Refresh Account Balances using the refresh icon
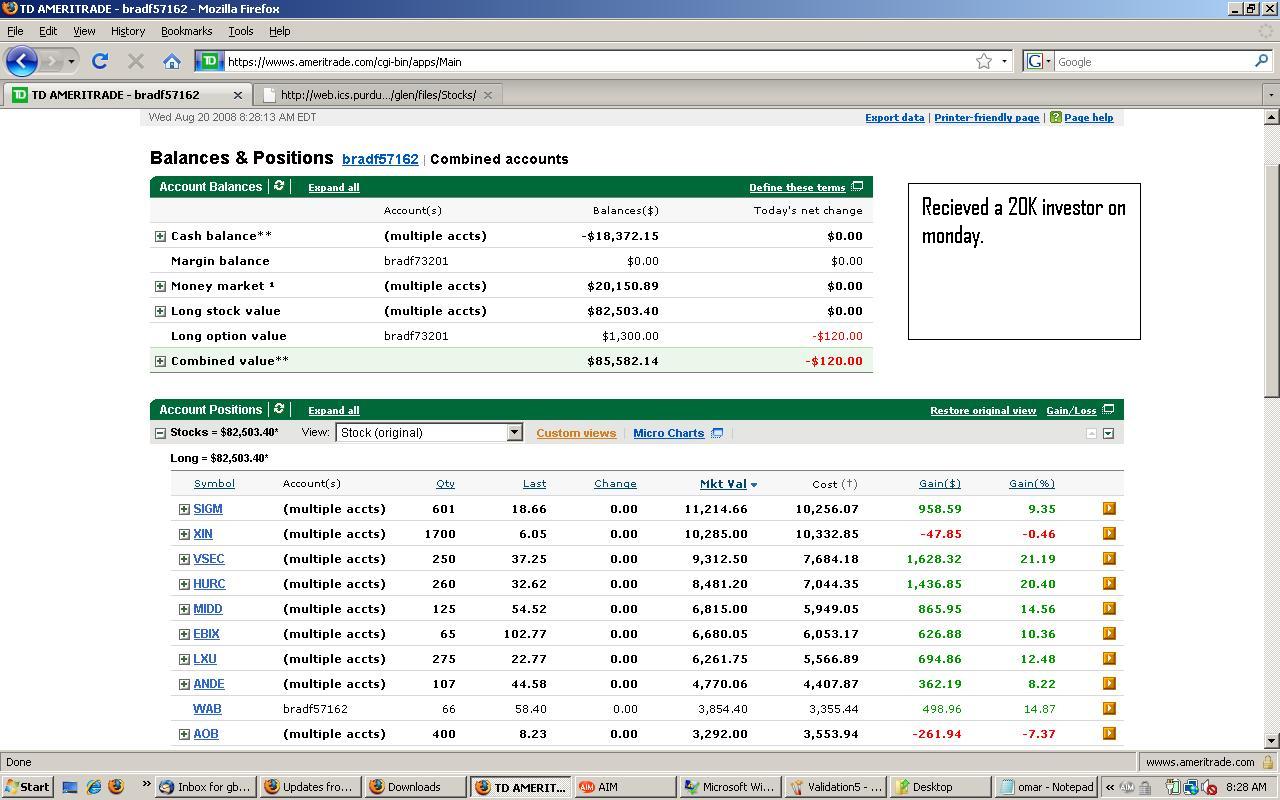The width and height of the screenshot is (1280, 800). pos(279,186)
